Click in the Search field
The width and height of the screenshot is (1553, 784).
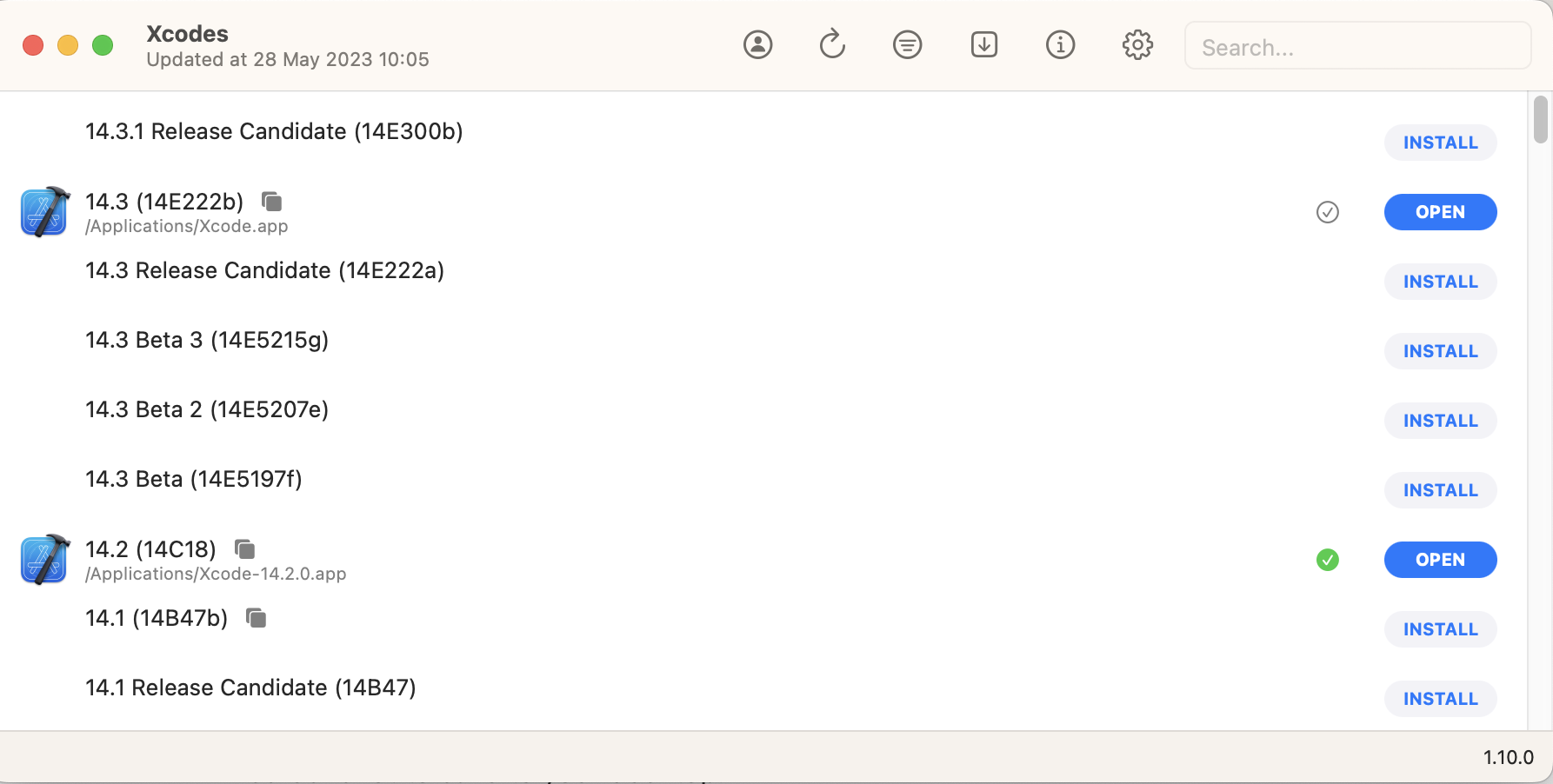pos(1356,47)
